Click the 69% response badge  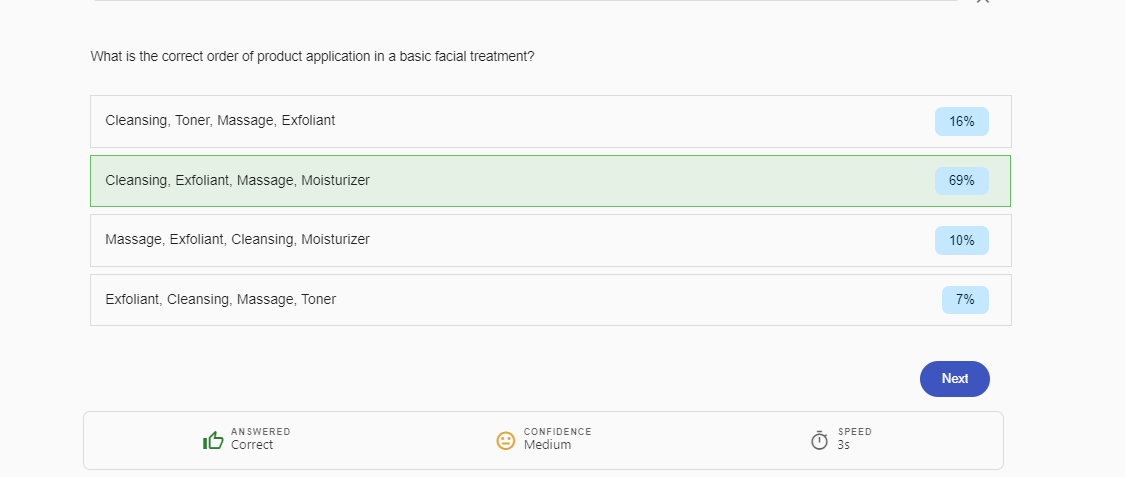pos(962,181)
